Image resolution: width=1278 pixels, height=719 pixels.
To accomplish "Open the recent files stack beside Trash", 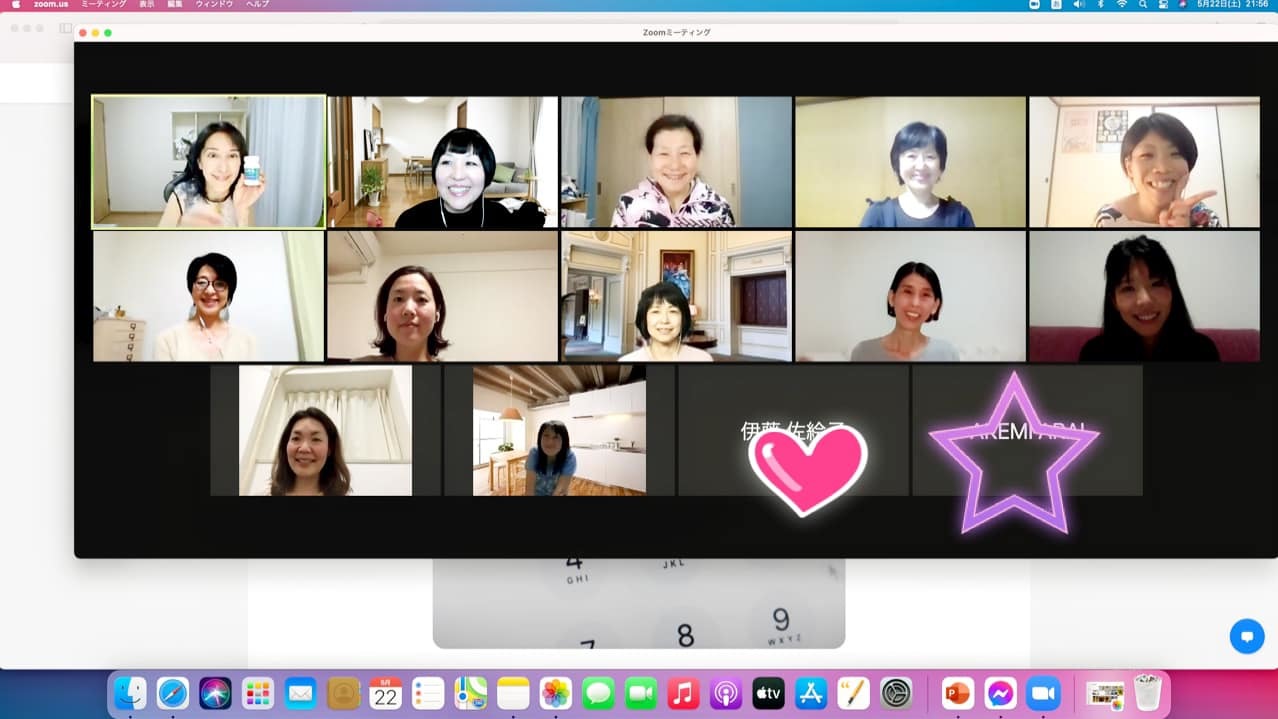I will (x=1104, y=693).
